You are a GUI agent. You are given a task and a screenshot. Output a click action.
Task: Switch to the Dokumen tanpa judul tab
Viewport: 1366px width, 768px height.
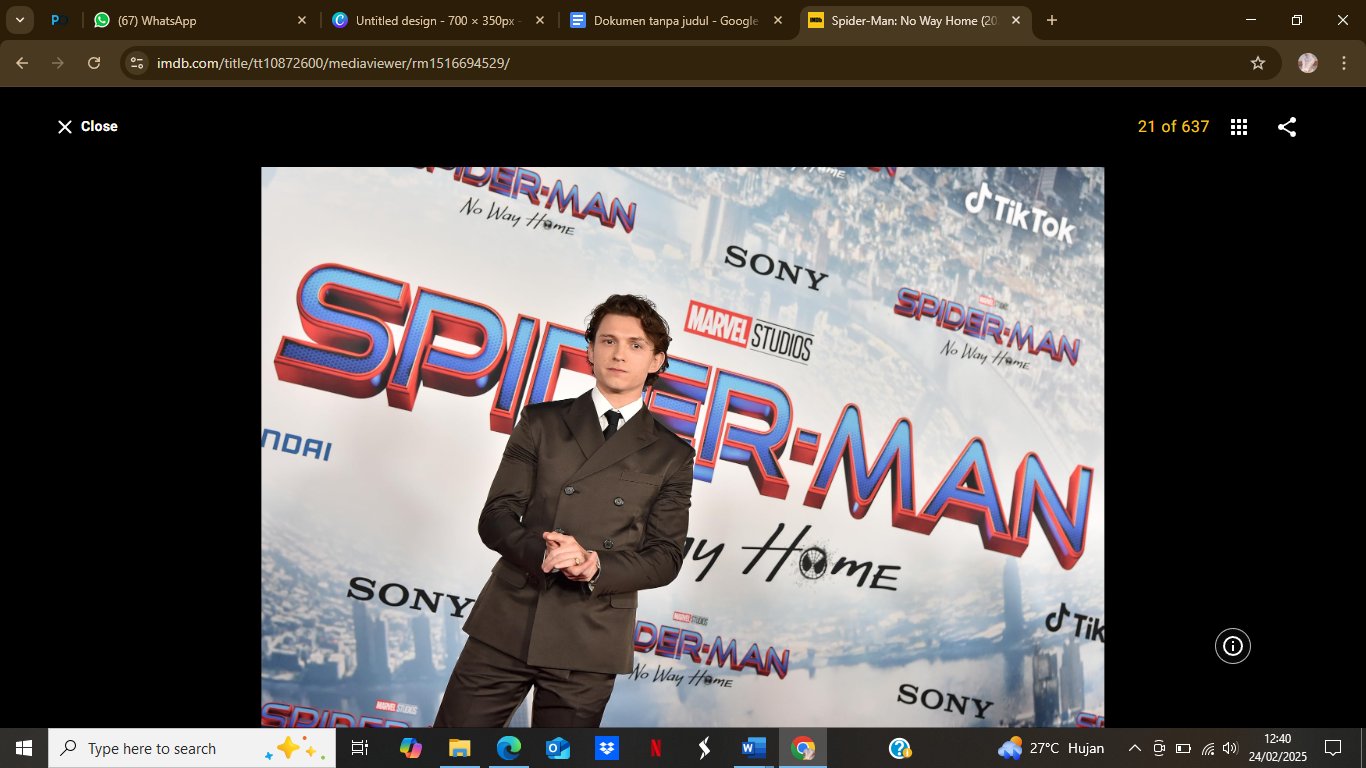tap(676, 20)
